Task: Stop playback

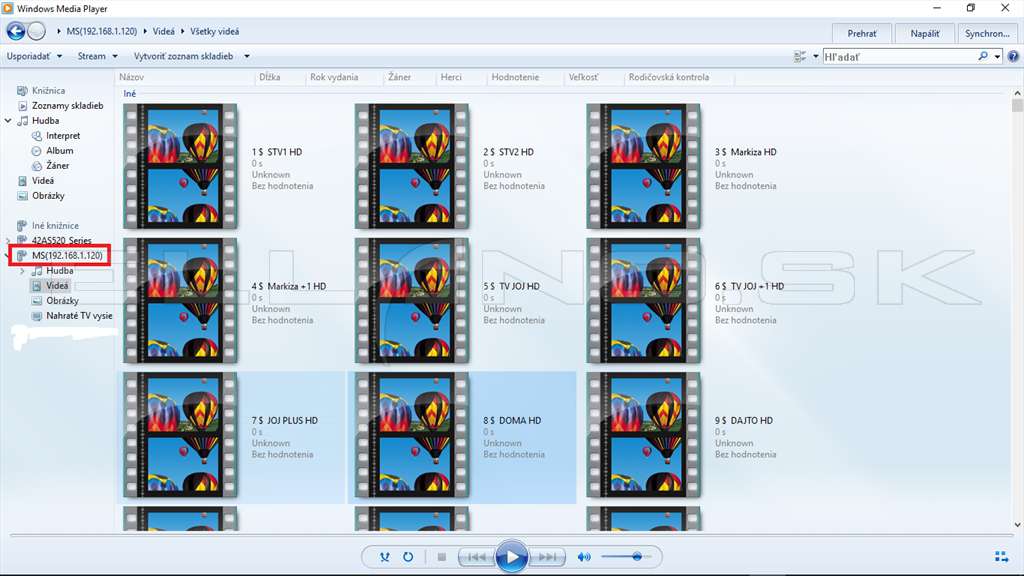Action: pyautogui.click(x=441, y=557)
